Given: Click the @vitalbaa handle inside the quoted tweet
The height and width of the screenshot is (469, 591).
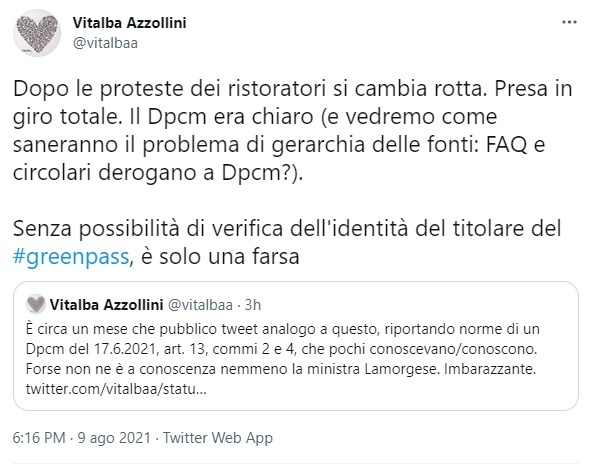Looking at the screenshot, I should (200, 305).
